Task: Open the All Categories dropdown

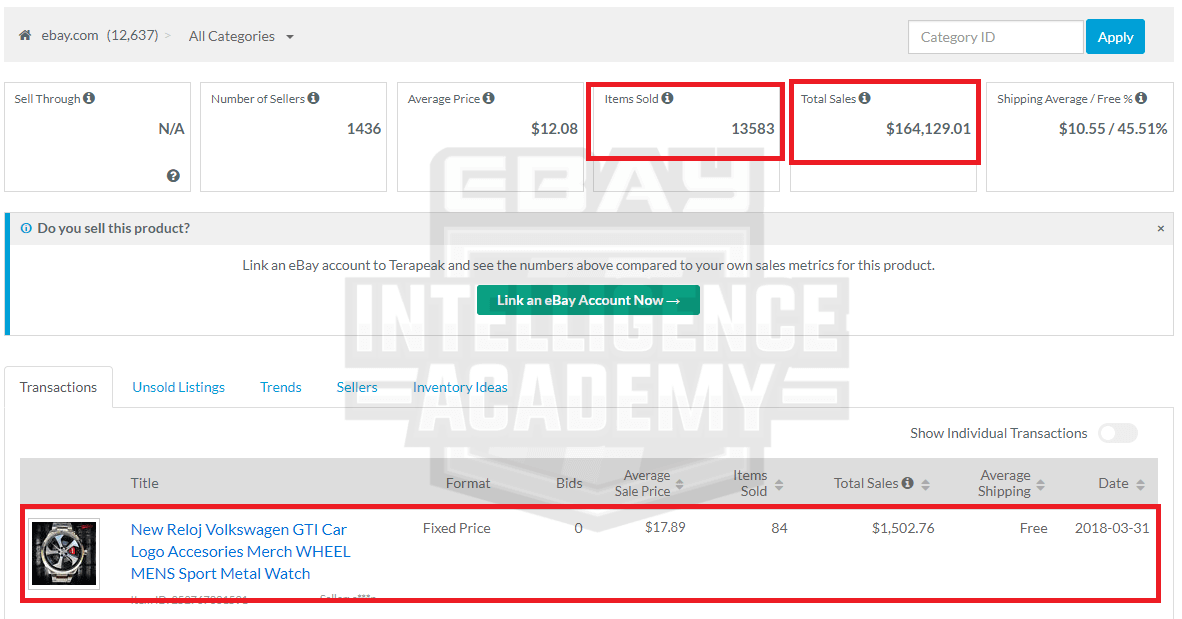Action: coord(241,36)
